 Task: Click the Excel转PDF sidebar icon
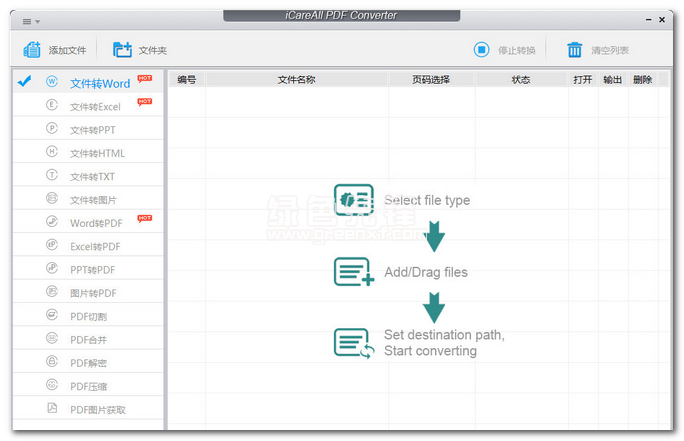52,246
